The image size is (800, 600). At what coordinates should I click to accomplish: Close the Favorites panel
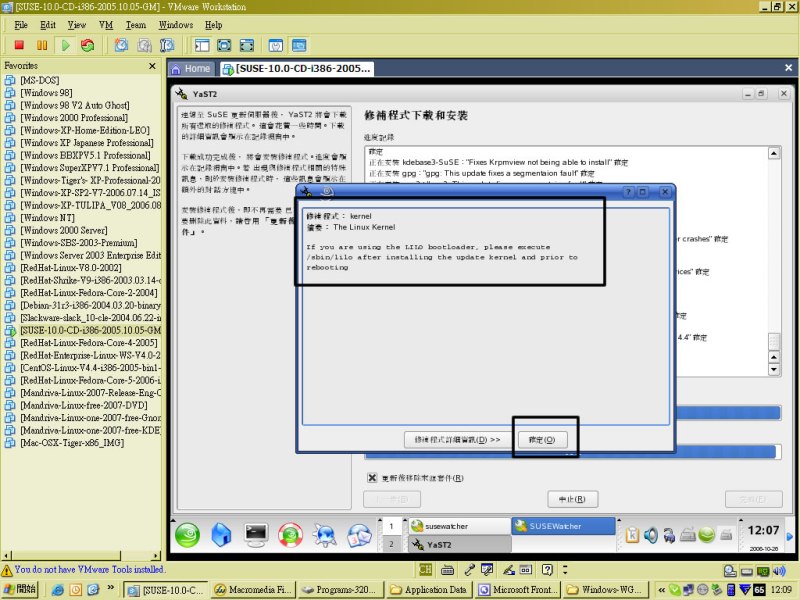[x=152, y=66]
